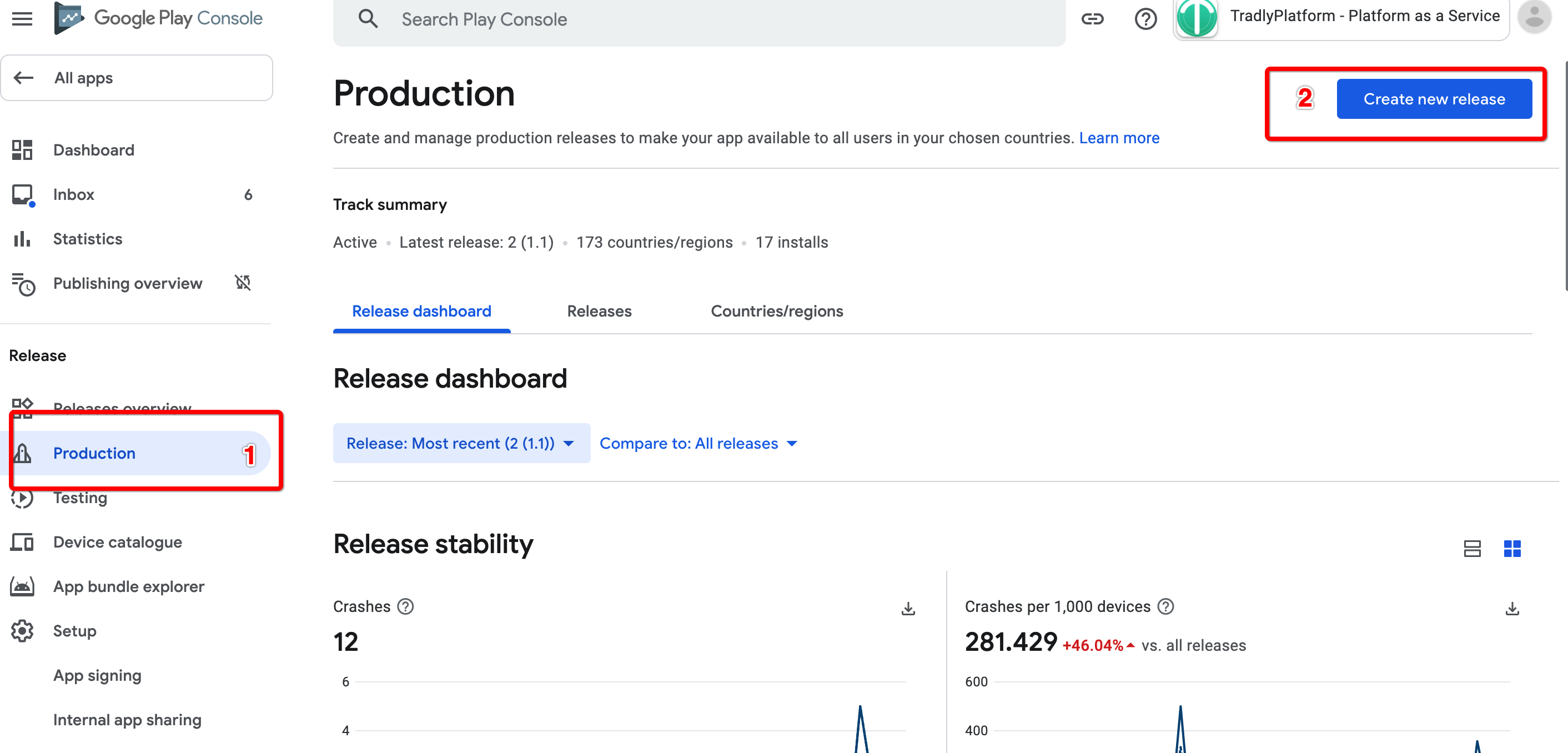Click the Create new release button
Screen dimensions: 1568x753
(x=1434, y=99)
